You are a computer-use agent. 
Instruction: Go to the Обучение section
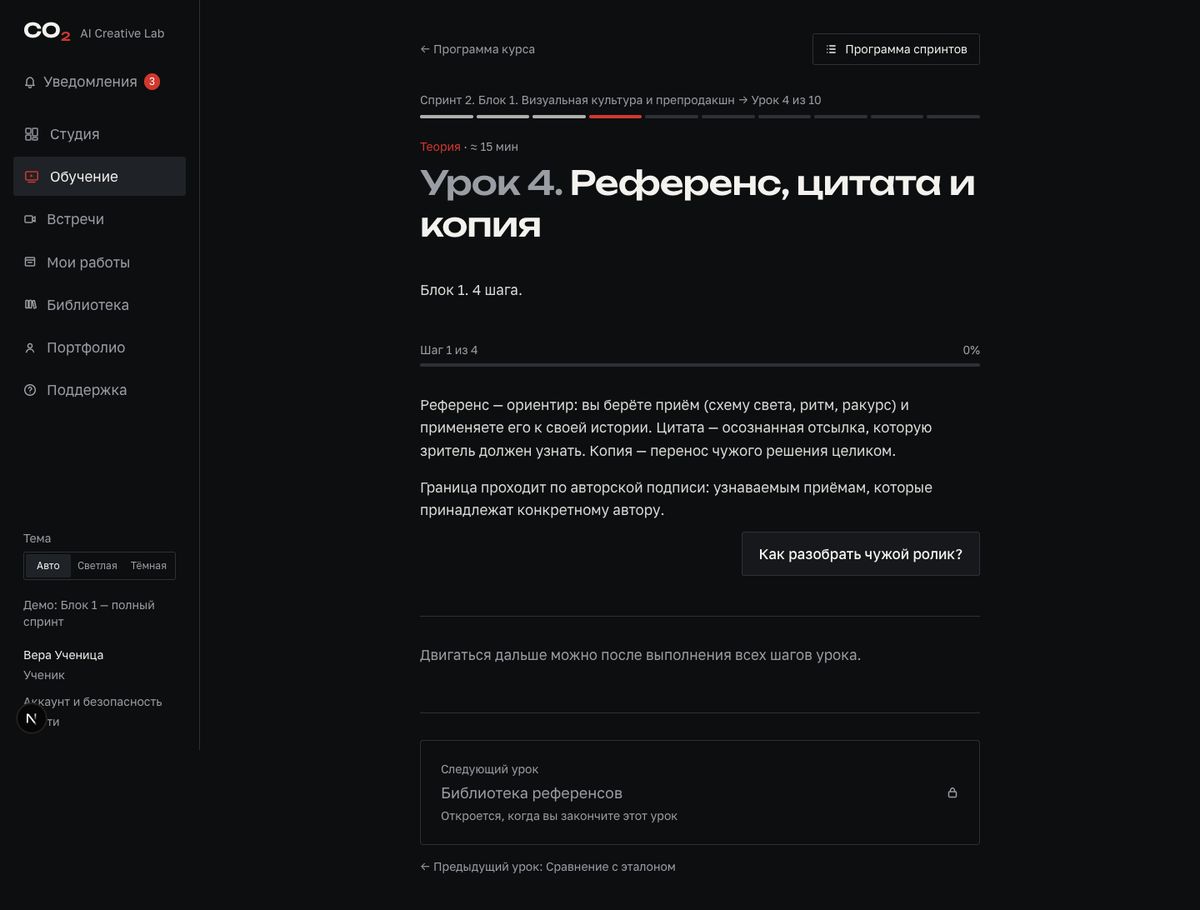[x=99, y=177]
